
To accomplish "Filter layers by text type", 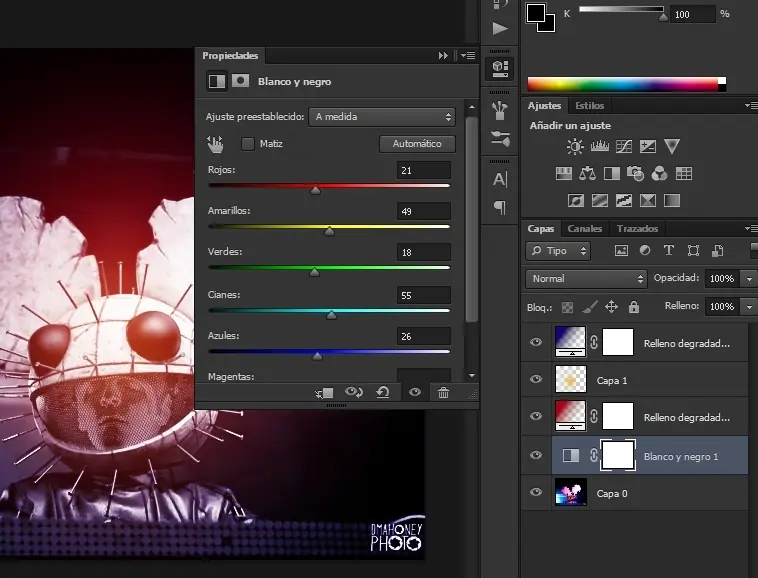I will [669, 250].
